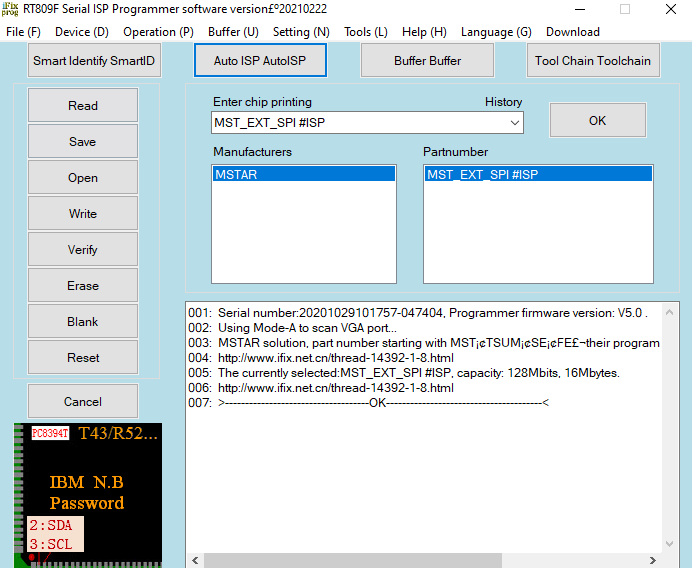
Task: Click log line 004 ifix.net.cn URL
Action: point(336,357)
